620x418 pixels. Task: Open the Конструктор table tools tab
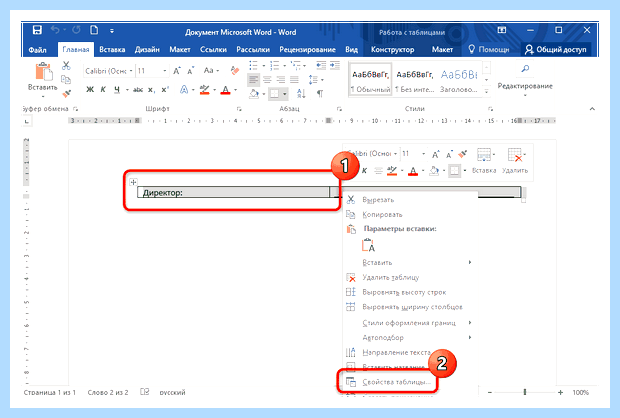coord(392,49)
